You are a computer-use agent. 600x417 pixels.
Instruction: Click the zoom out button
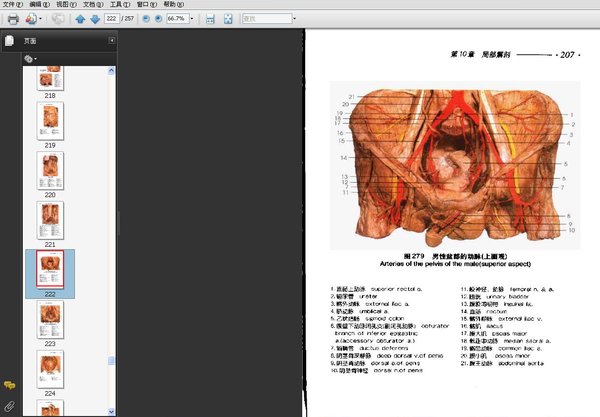146,18
